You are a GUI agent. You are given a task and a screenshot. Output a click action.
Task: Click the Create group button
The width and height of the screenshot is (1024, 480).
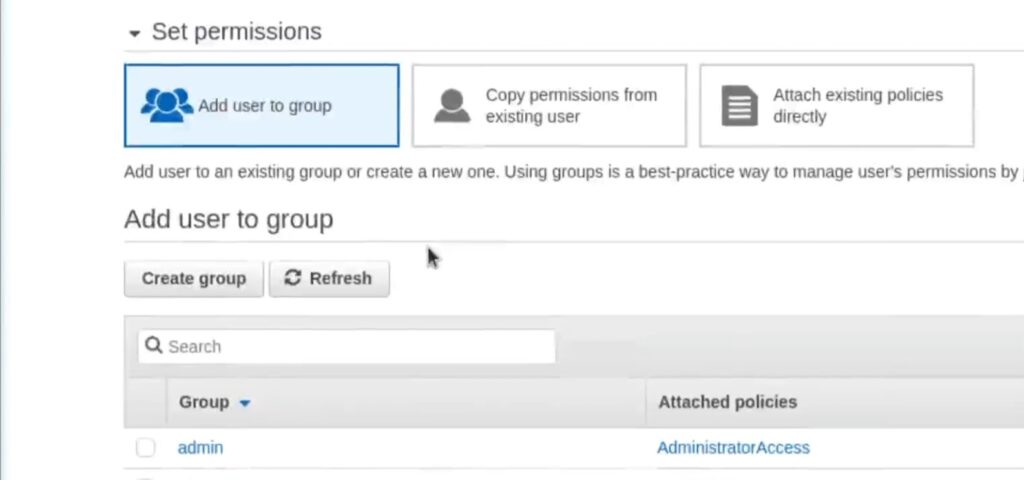[x=194, y=279]
